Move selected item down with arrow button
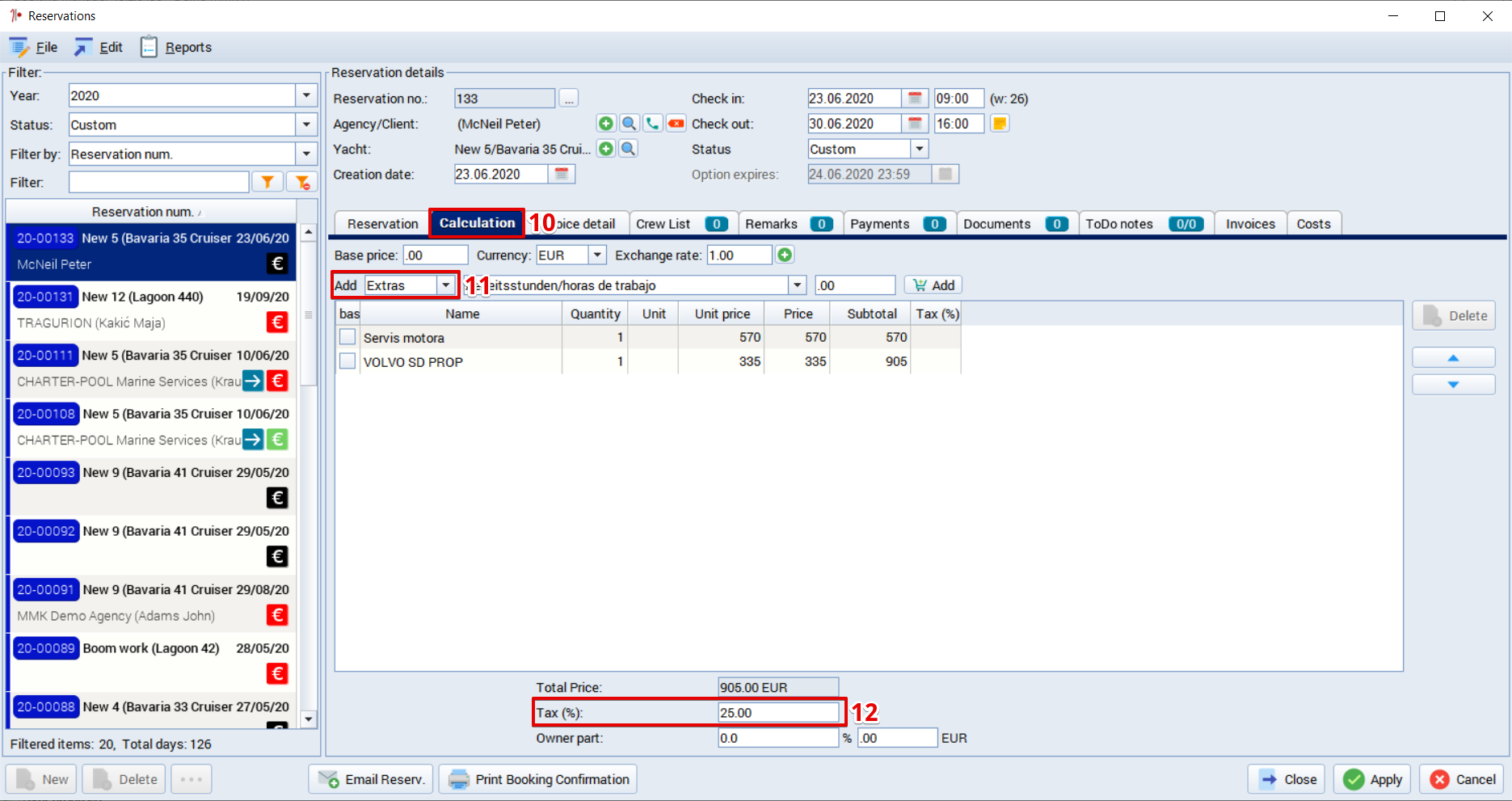 click(x=1453, y=385)
